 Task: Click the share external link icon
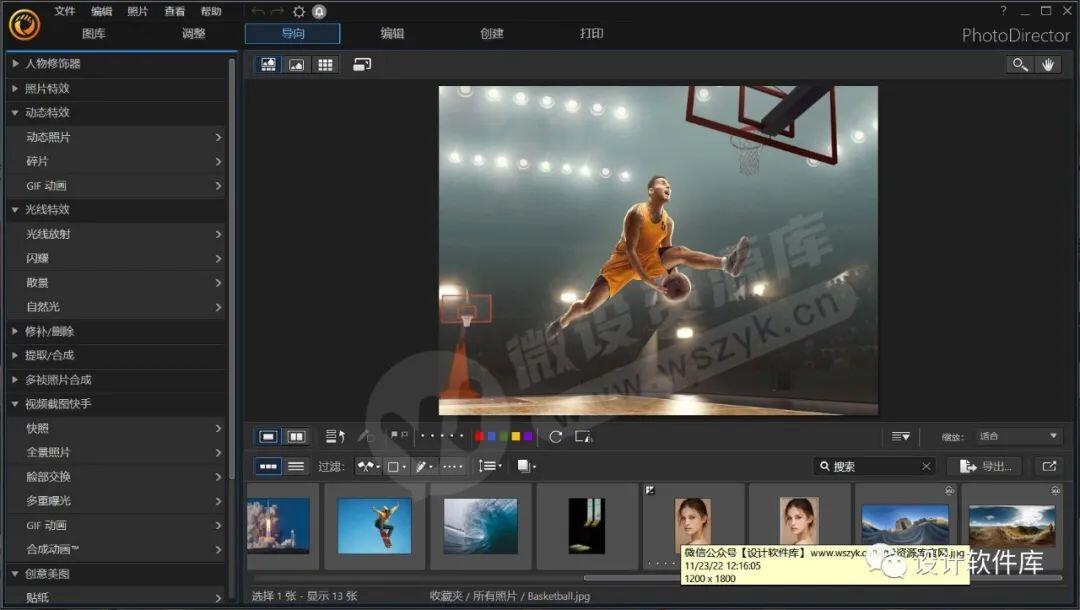1048,466
